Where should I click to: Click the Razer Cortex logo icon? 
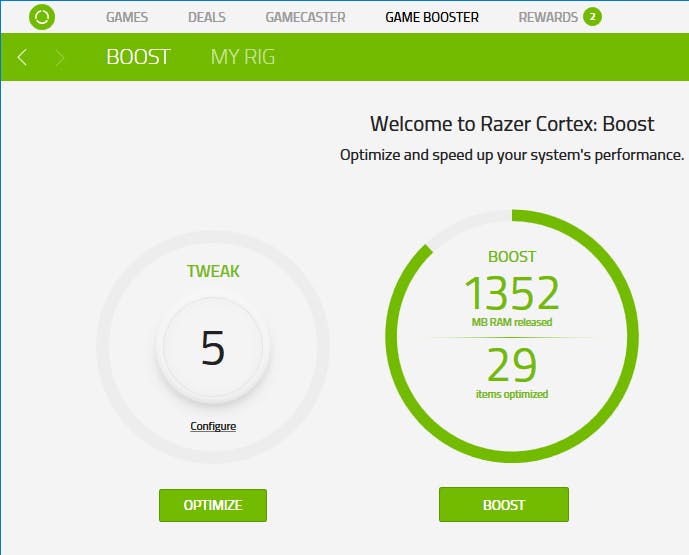[42, 17]
